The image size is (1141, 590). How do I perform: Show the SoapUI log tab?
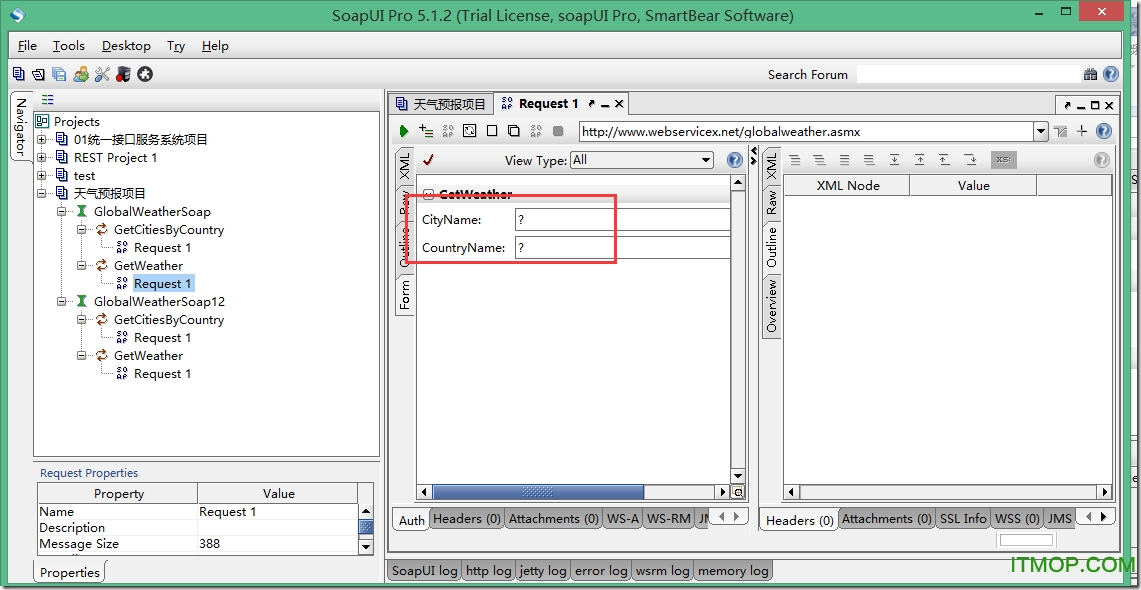pyautogui.click(x=425, y=570)
